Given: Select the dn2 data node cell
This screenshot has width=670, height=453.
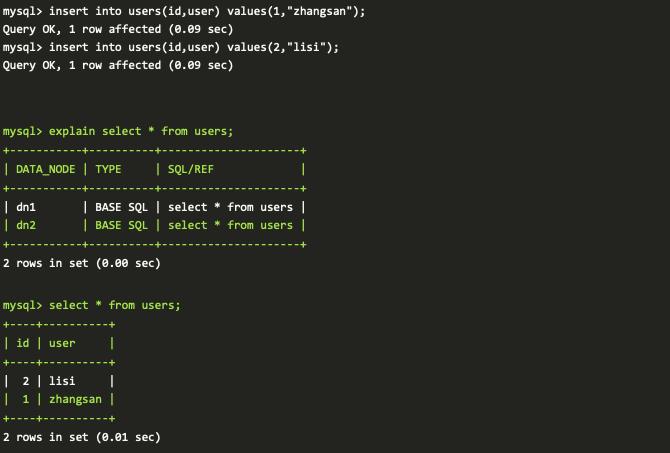Looking at the screenshot, I should pos(26,225).
